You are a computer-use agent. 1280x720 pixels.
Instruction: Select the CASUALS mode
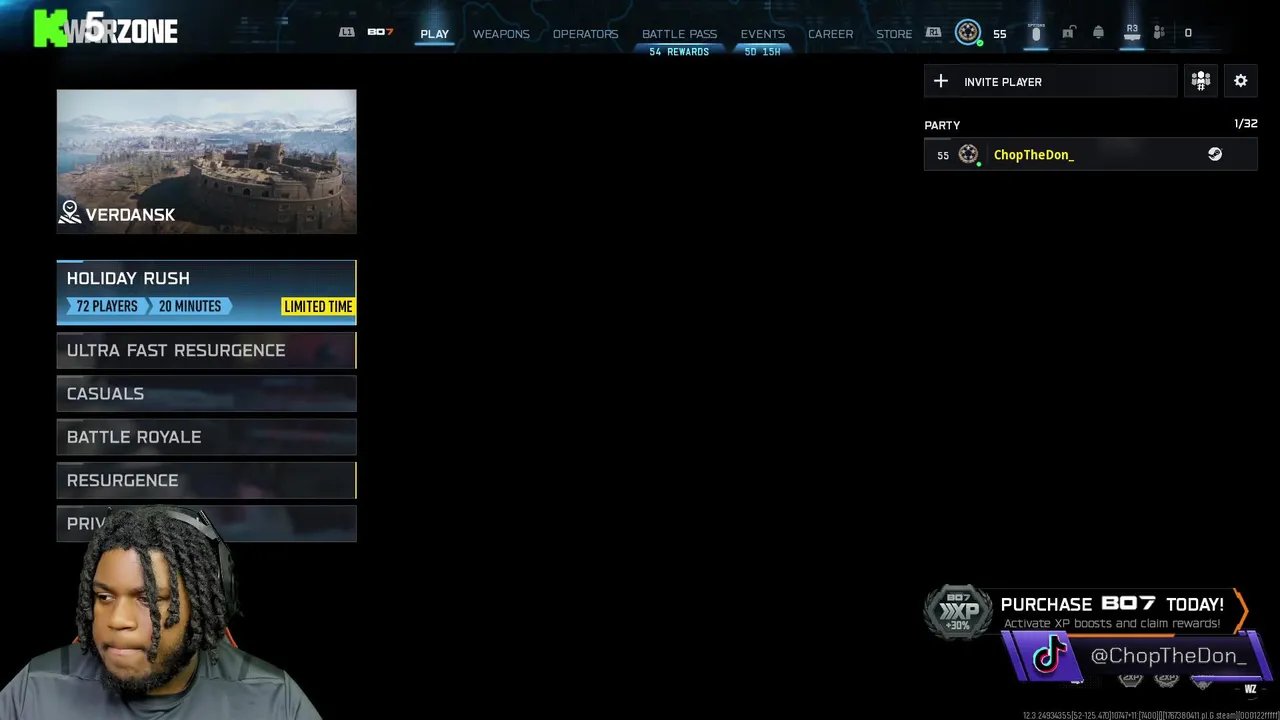point(206,394)
